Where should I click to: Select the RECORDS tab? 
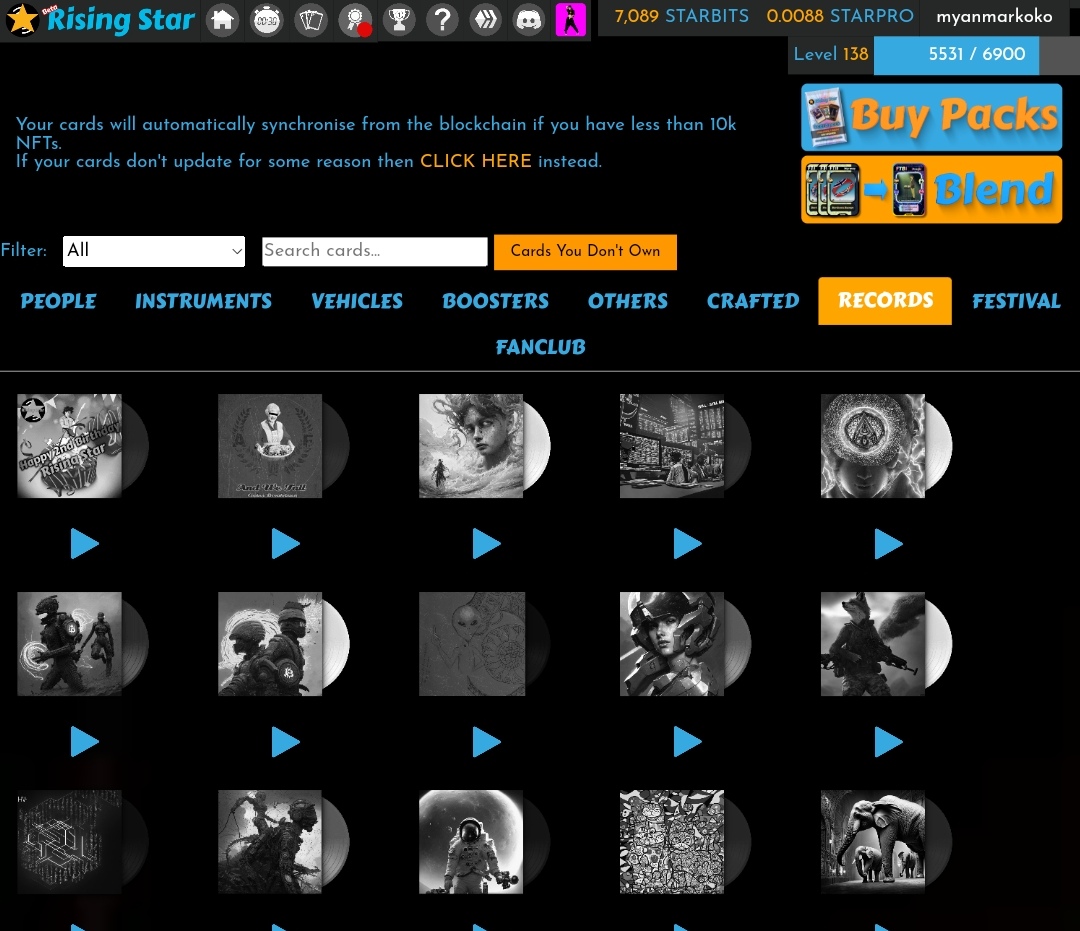click(885, 301)
